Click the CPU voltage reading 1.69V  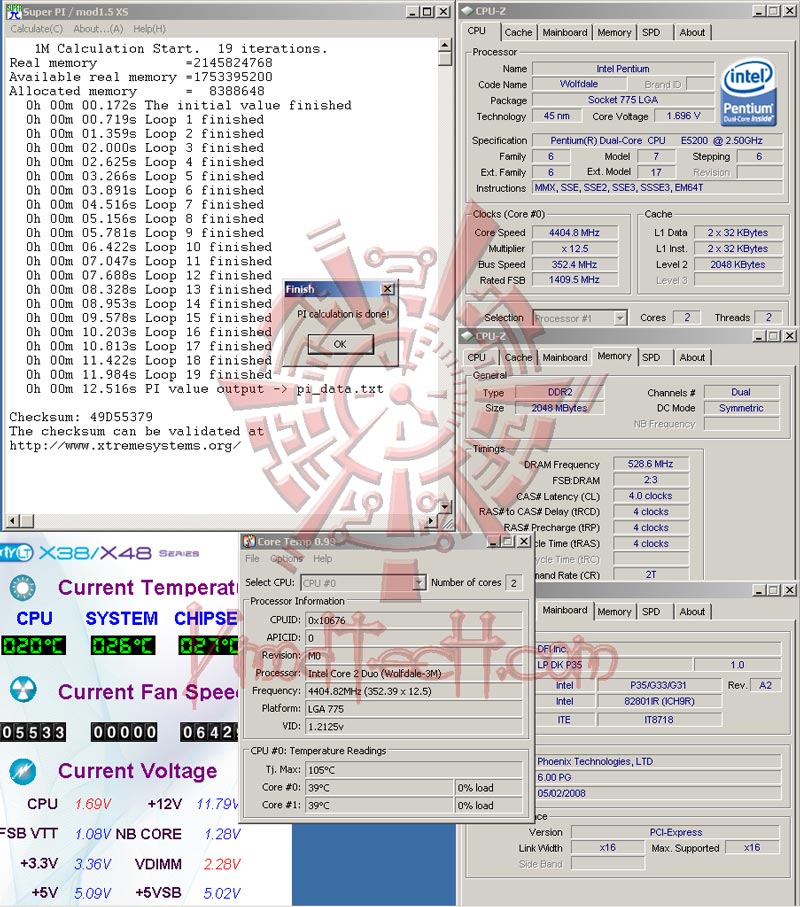pos(93,804)
